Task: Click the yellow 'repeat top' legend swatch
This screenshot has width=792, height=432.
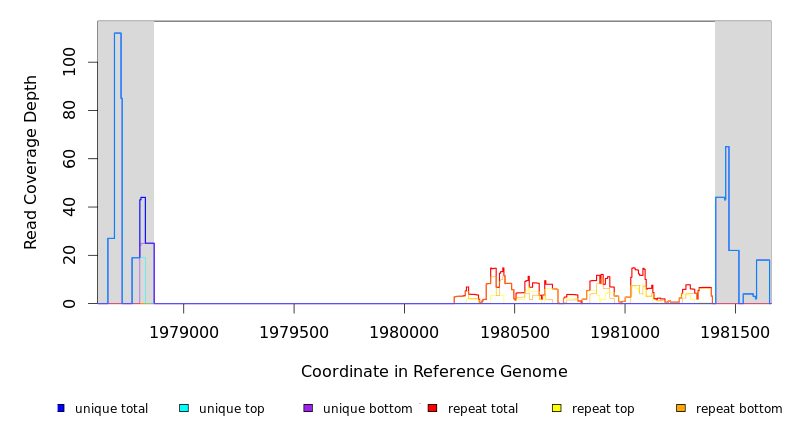Action: pyautogui.click(x=557, y=408)
